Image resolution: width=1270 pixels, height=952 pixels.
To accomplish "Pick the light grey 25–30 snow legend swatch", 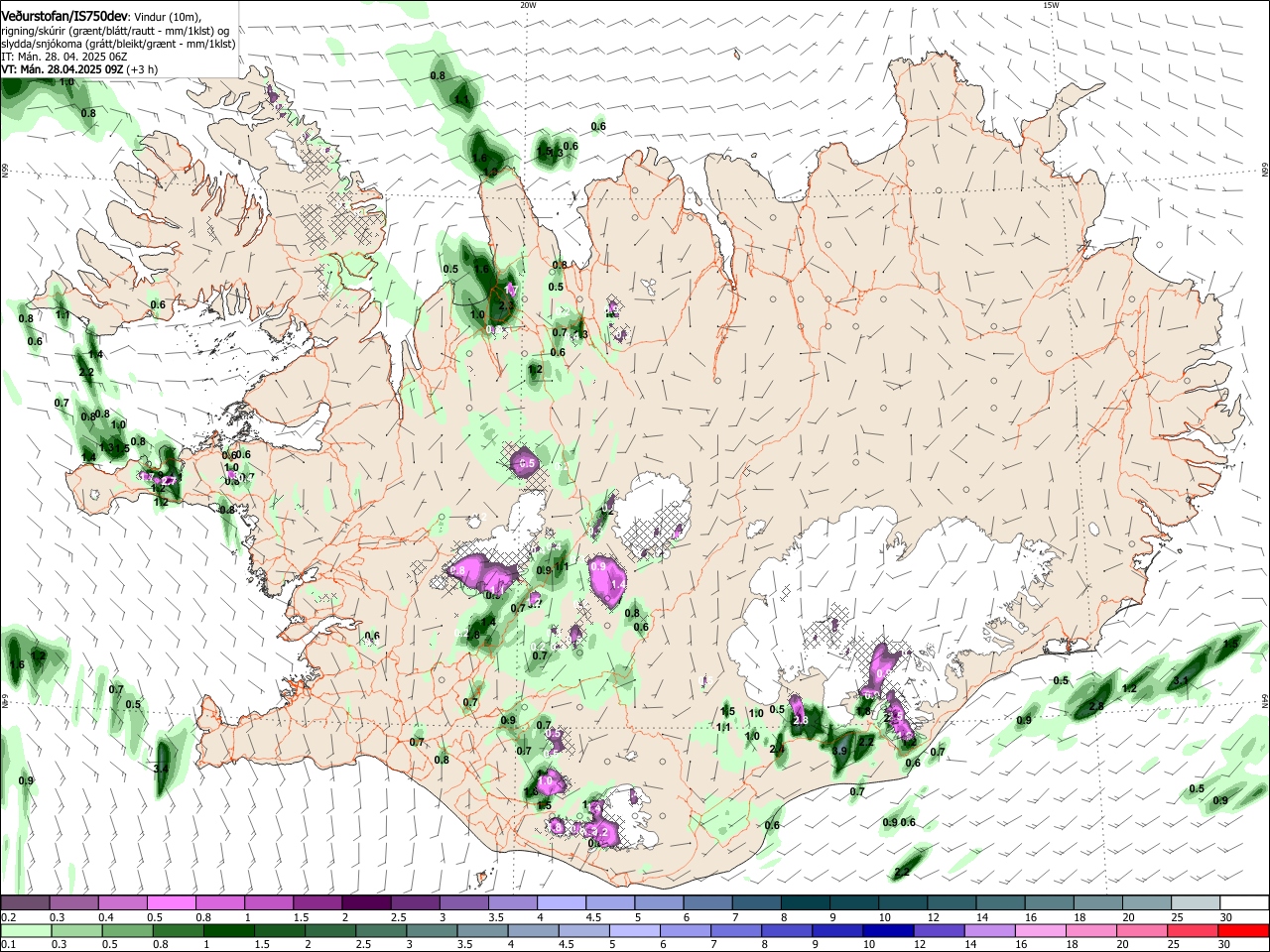I will [x=1196, y=903].
